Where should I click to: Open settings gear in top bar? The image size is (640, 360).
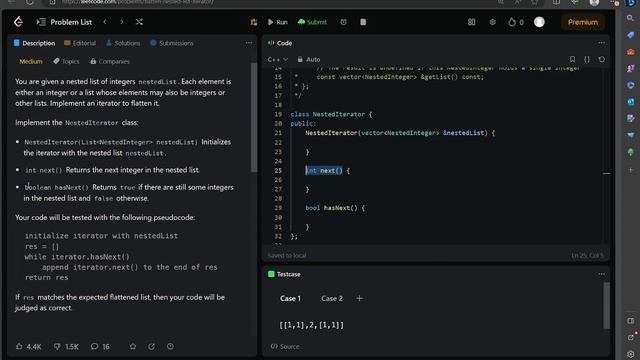pos(493,22)
